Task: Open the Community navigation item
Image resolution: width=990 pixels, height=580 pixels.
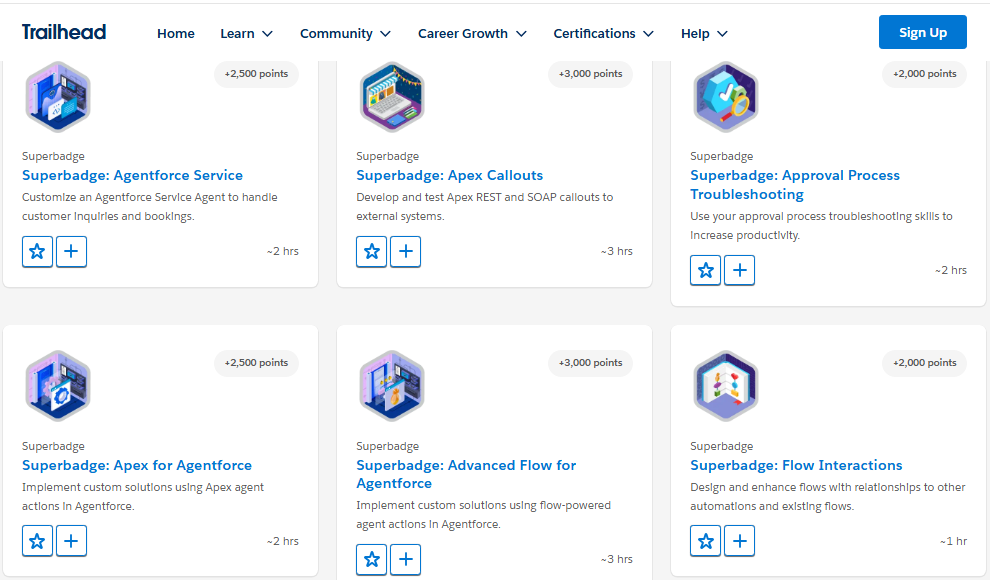Action: pos(336,33)
